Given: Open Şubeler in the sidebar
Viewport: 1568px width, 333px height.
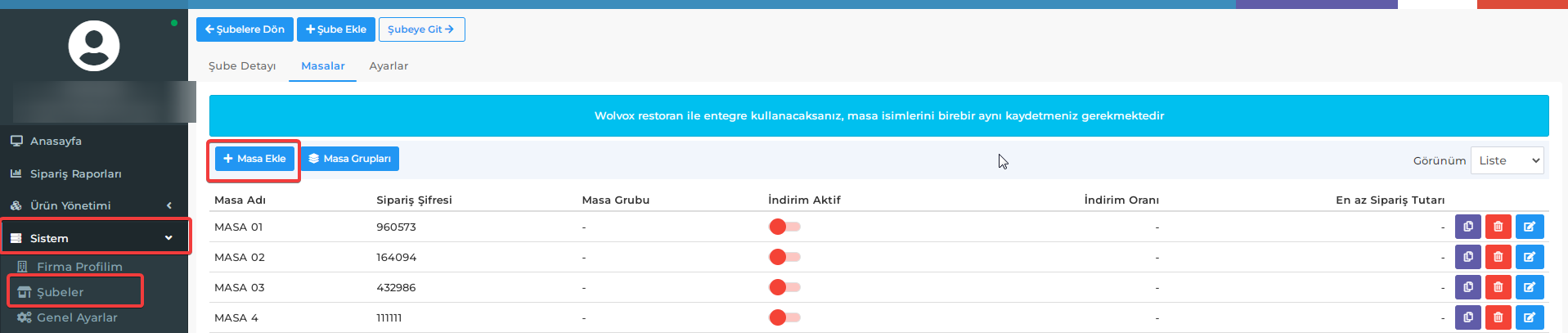Looking at the screenshot, I should pos(75,292).
